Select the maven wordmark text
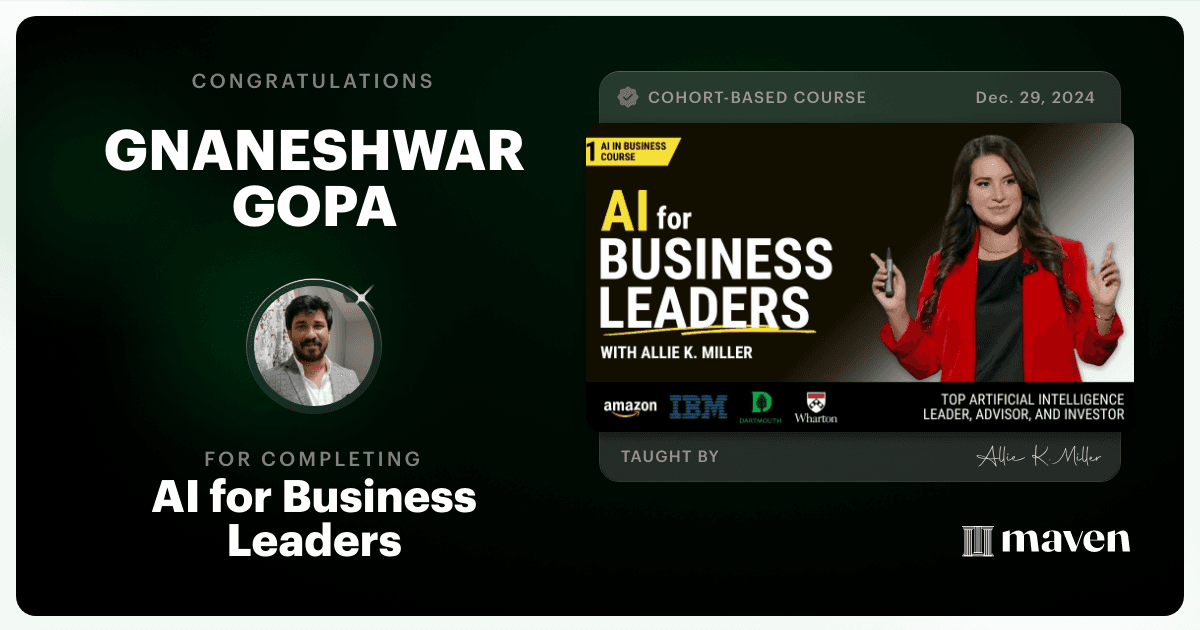The width and height of the screenshot is (1200, 630). coord(1066,541)
